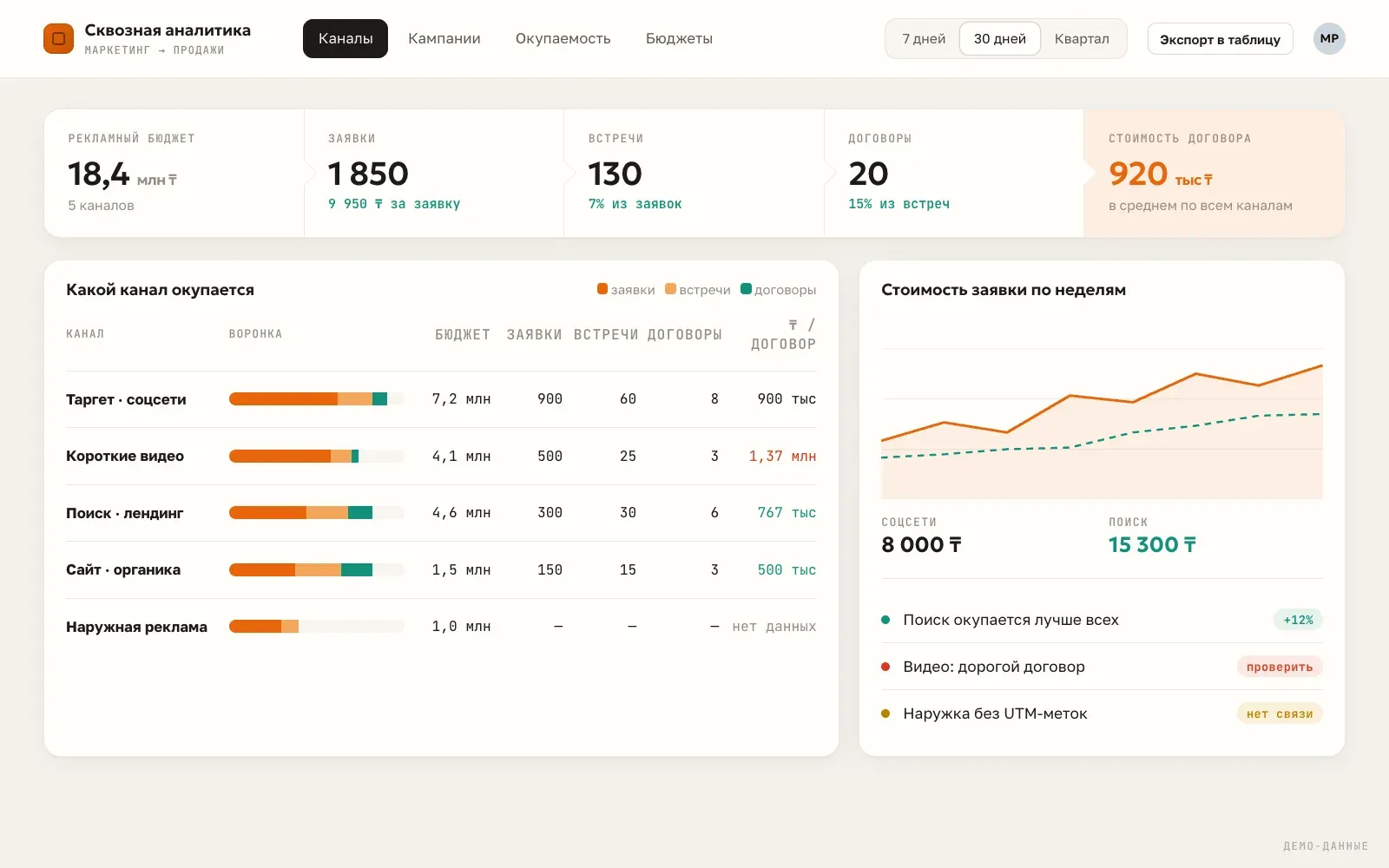Go to the Окупаемость tab
The height and width of the screenshot is (868, 1389).
pos(563,38)
